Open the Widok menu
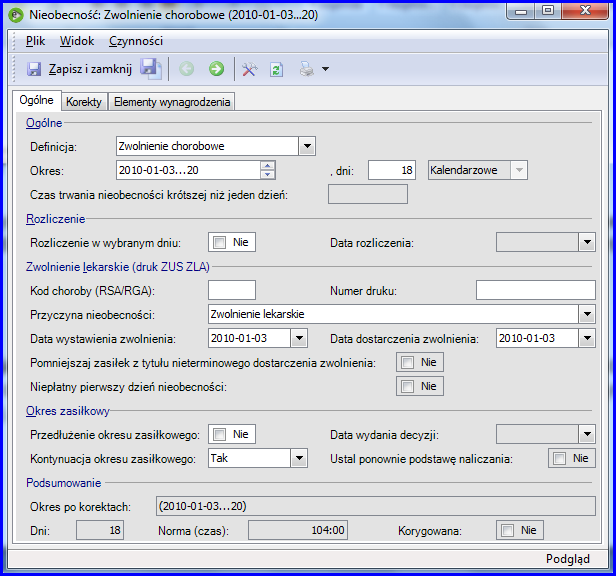Screen dimensions: 616x576 (x=77, y=41)
